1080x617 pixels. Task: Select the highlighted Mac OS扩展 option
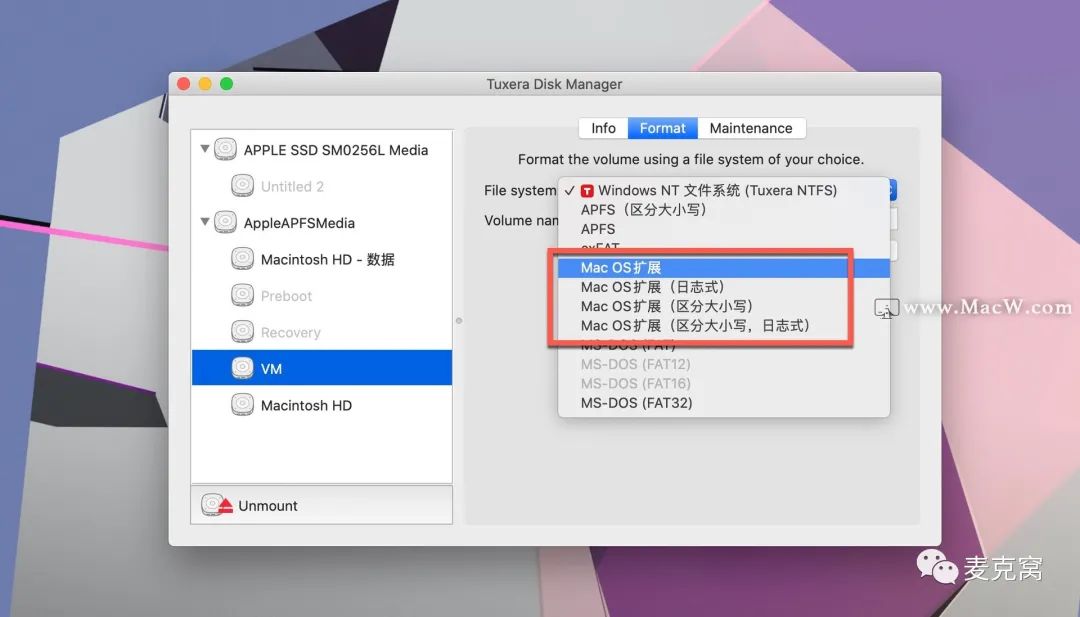(x=724, y=268)
